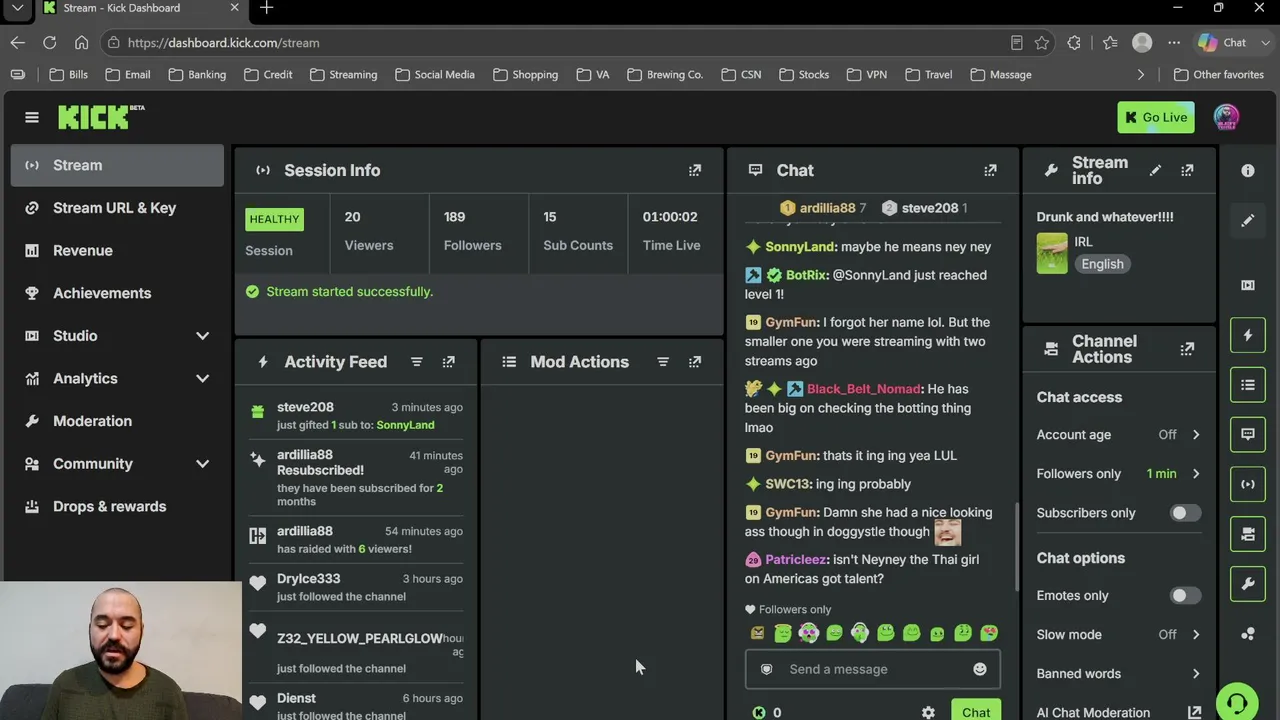1280x720 pixels.
Task: Insert the angry tan square emote
Action: click(x=757, y=633)
